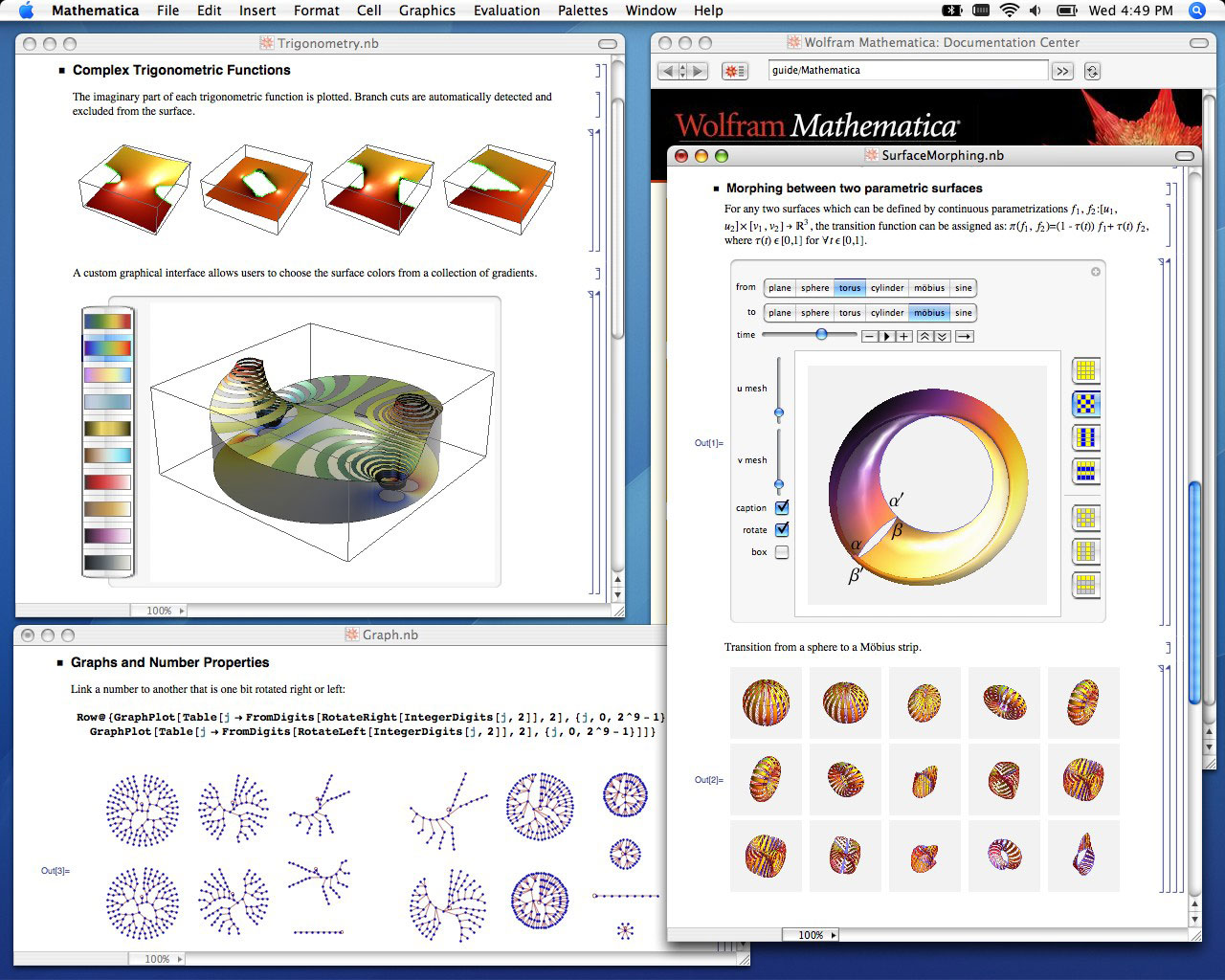This screenshot has height=980, width=1225.
Task: Click the Documentation Center back arrow
Action: click(x=667, y=71)
